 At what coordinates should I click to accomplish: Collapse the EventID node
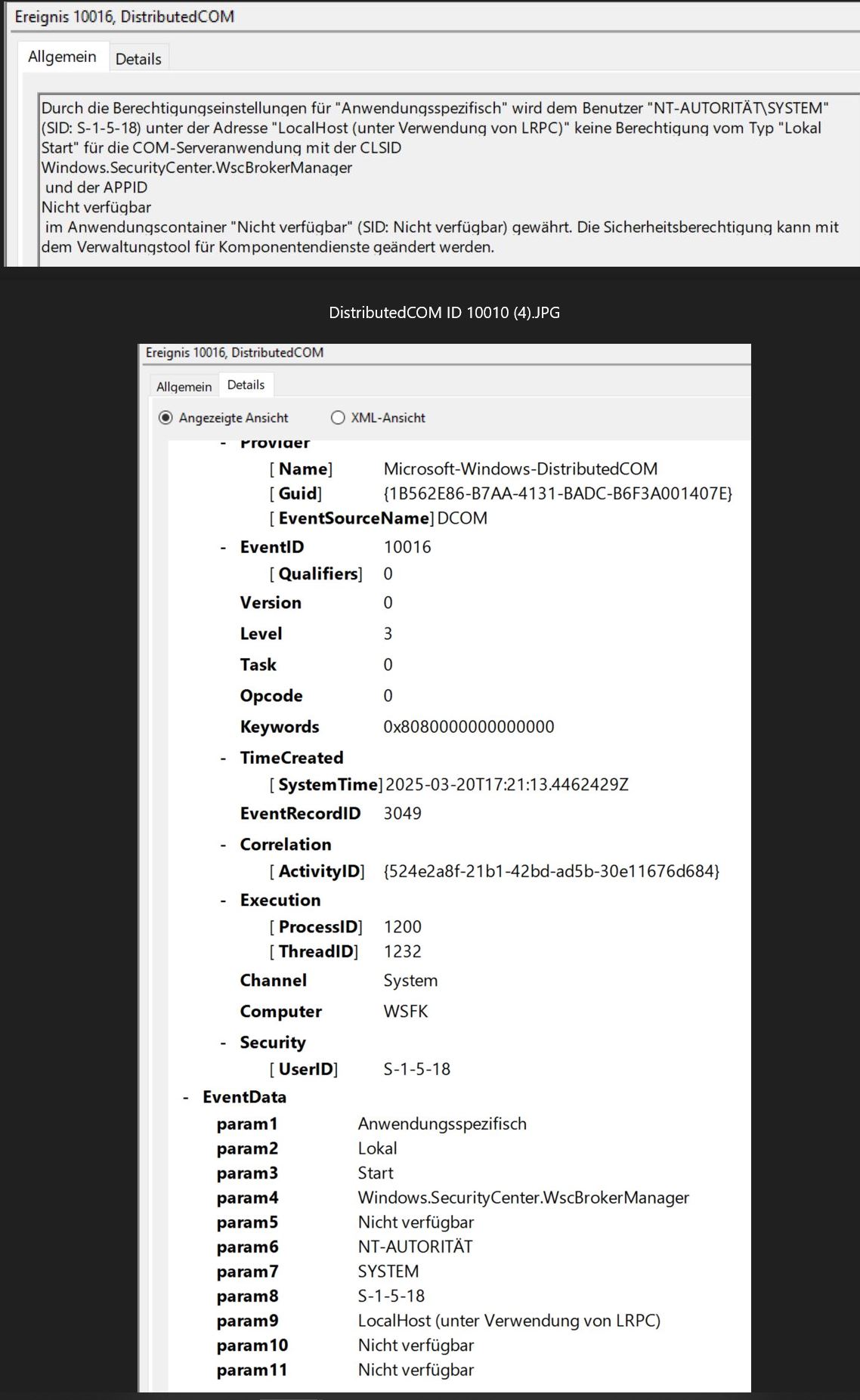(x=223, y=548)
